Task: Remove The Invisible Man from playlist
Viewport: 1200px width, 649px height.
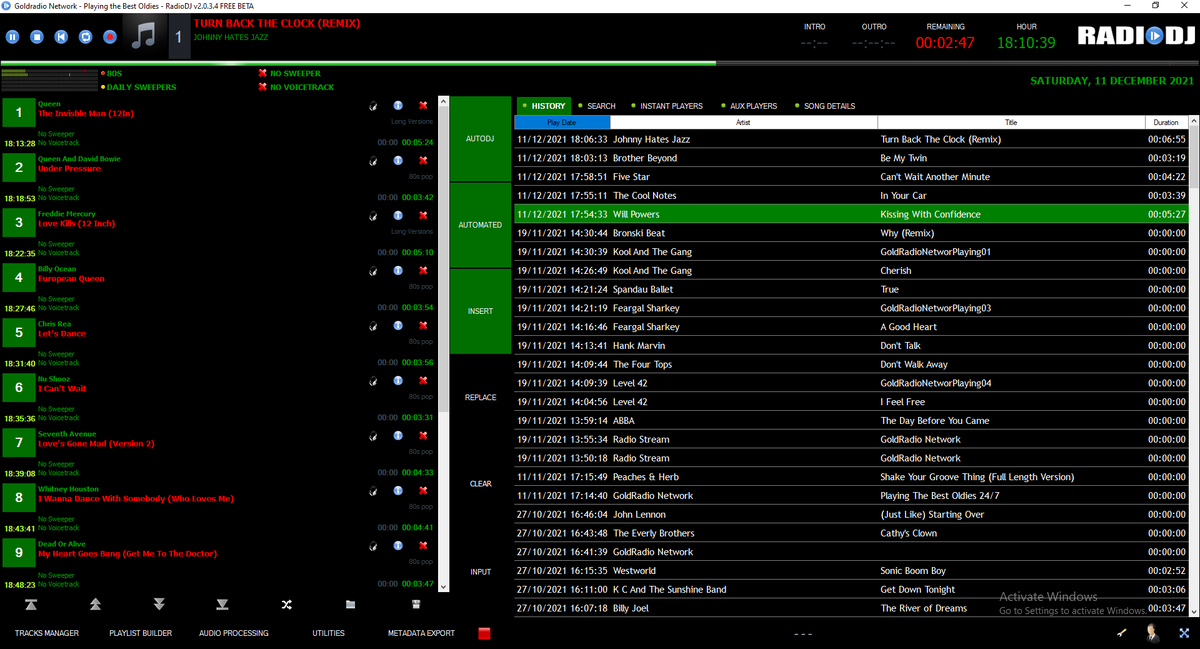Action: 423,105
